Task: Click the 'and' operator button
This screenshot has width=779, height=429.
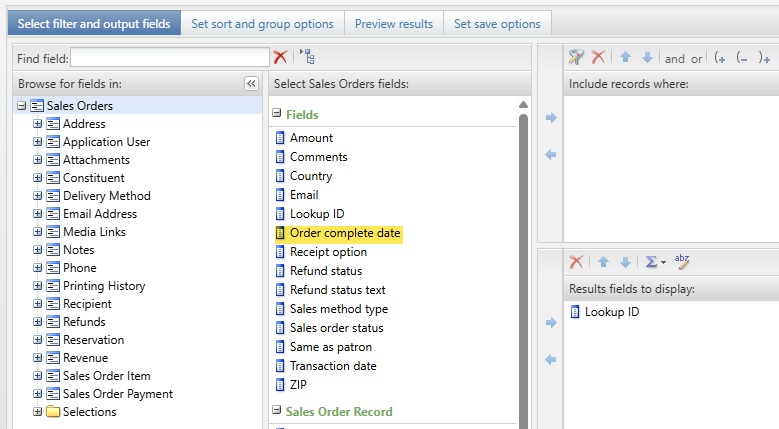Action: coord(675,59)
